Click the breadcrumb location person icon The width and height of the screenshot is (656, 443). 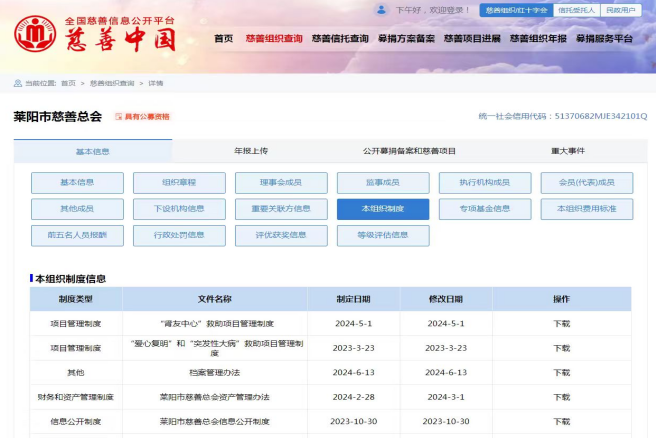click(x=18, y=83)
